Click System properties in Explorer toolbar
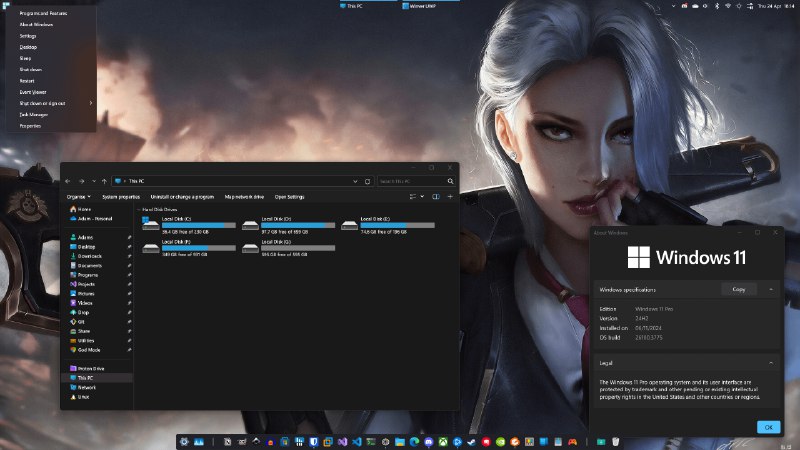 121,197
